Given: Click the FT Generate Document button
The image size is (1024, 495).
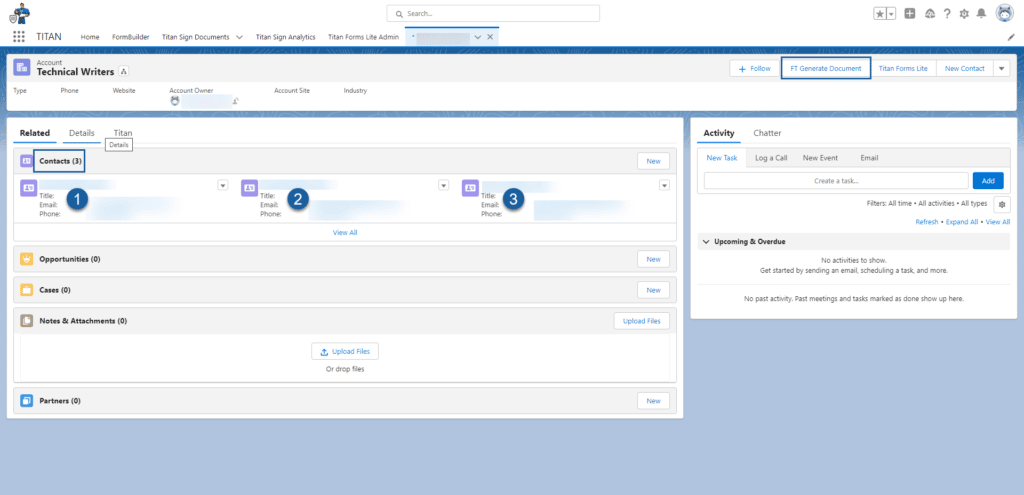Looking at the screenshot, I should click(x=825, y=68).
